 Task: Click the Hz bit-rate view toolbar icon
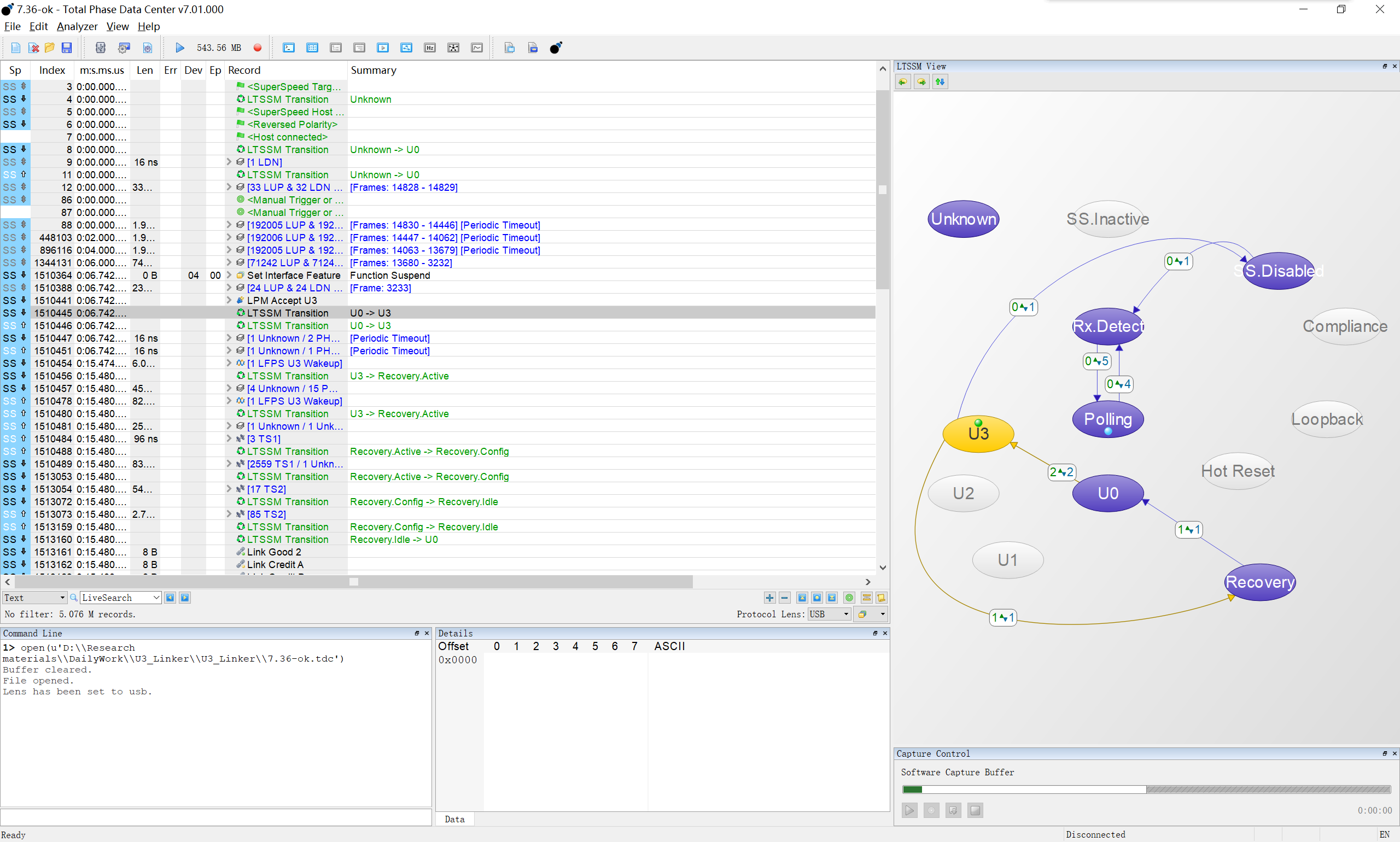tap(430, 48)
